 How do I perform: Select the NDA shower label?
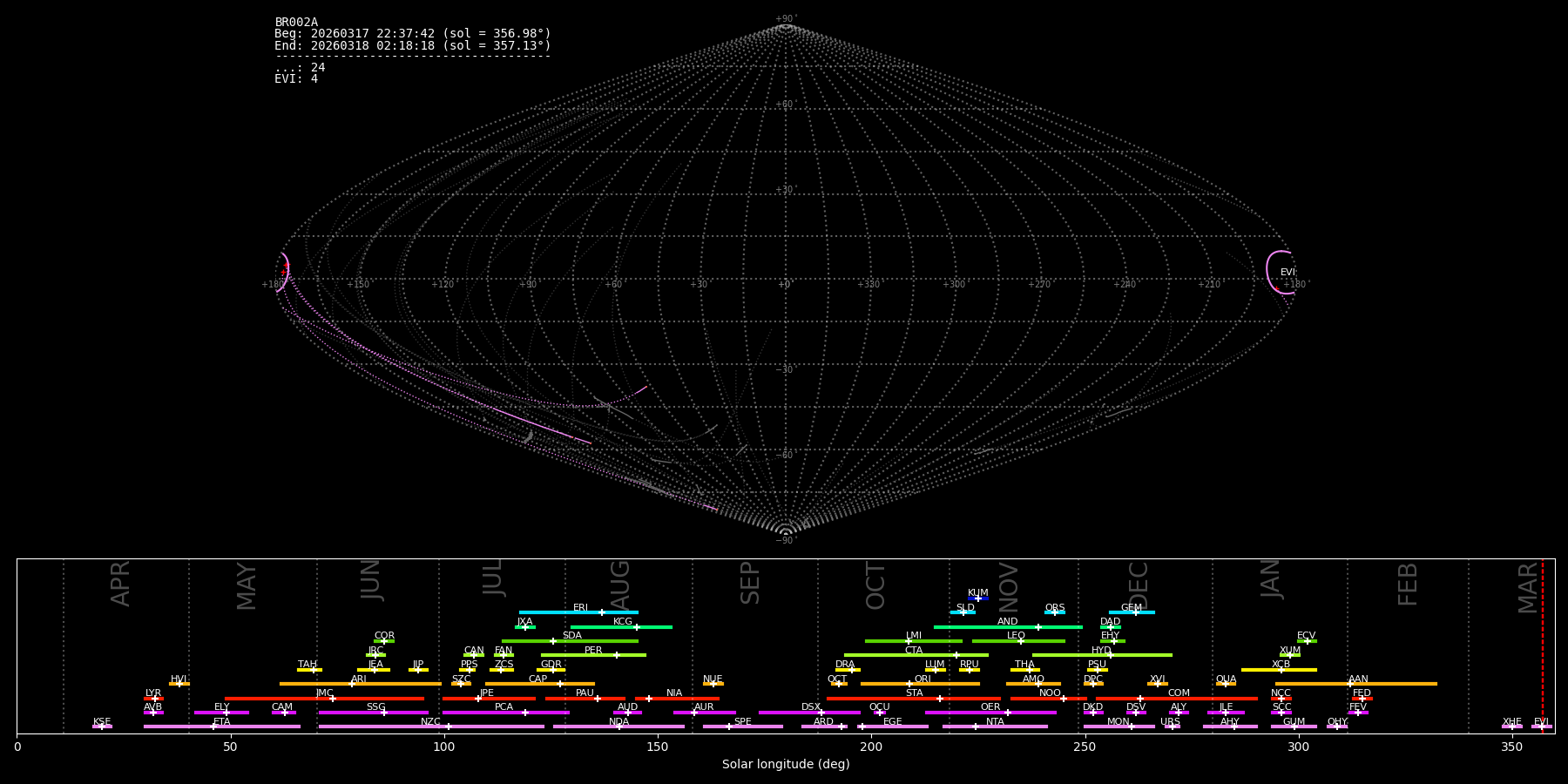(x=618, y=721)
